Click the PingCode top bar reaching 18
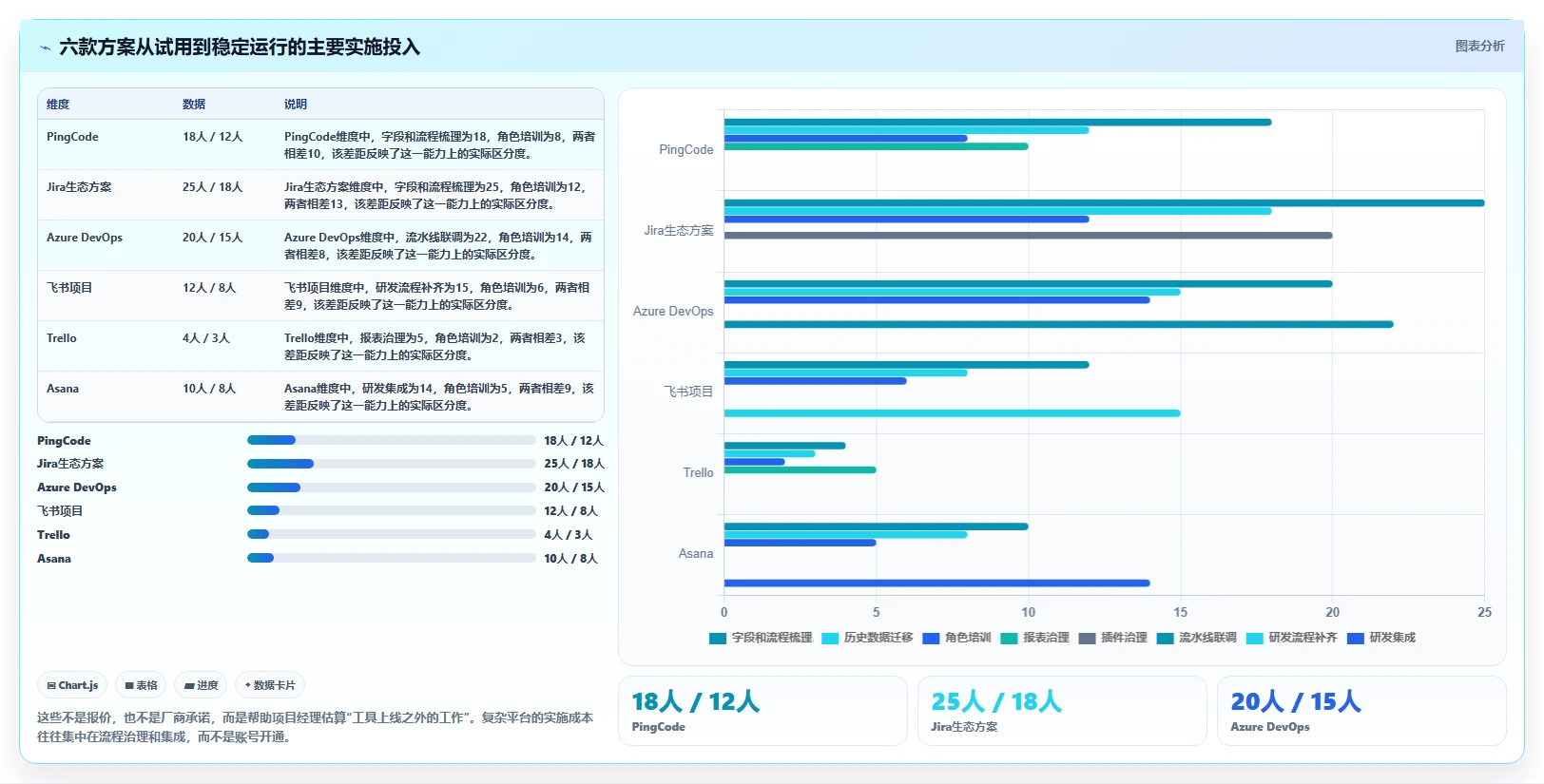This screenshot has width=1544, height=784. [x=997, y=123]
